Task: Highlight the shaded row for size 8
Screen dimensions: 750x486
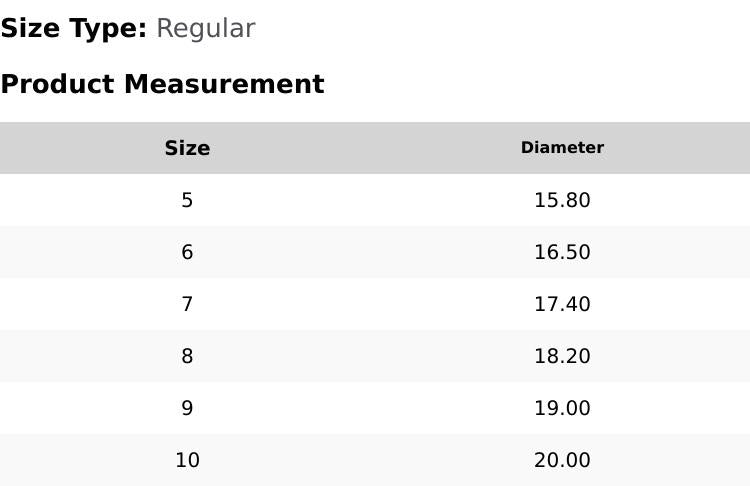Action: (375, 356)
